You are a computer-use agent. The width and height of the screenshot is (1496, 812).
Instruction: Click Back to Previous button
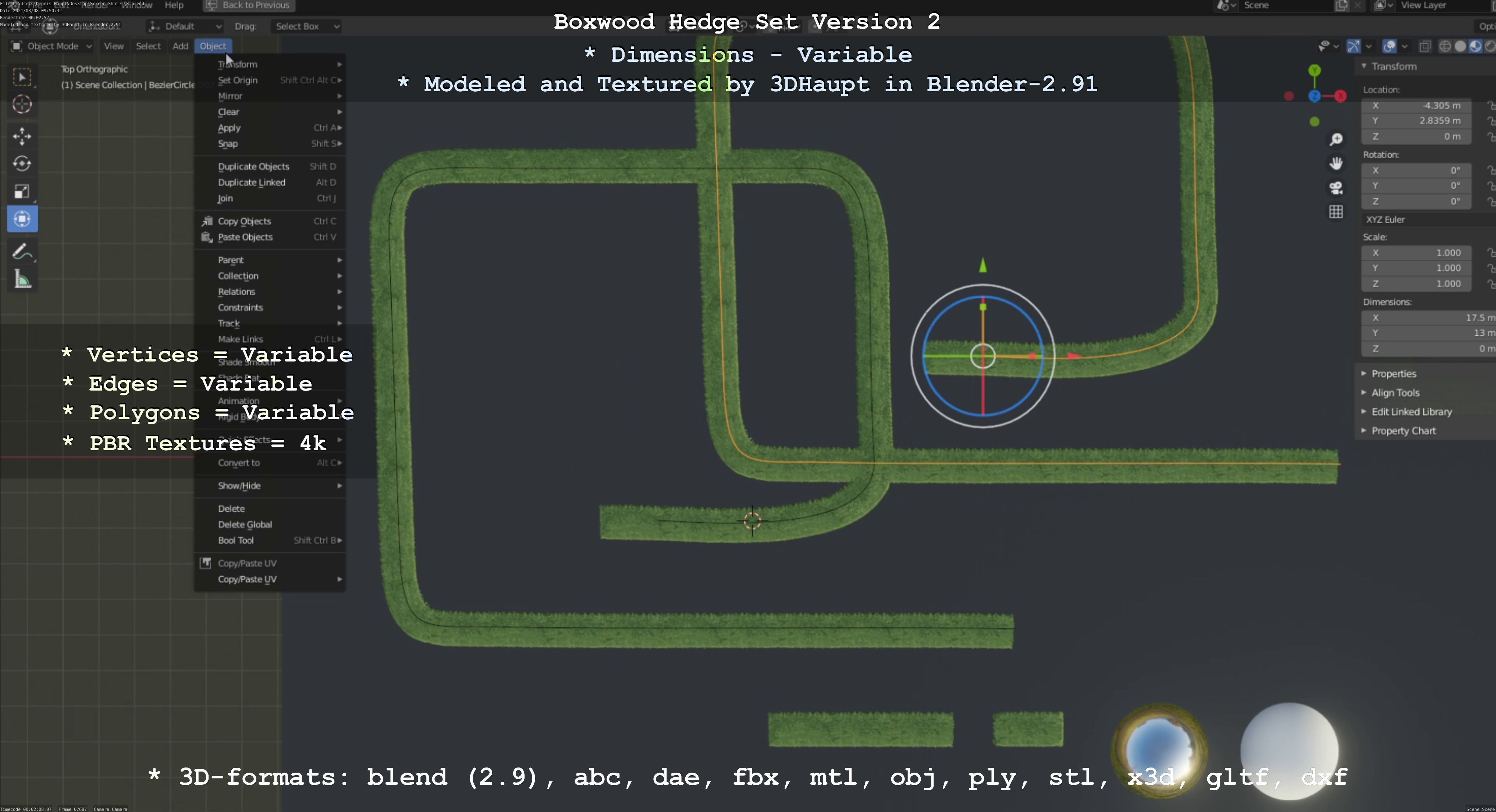(x=250, y=5)
